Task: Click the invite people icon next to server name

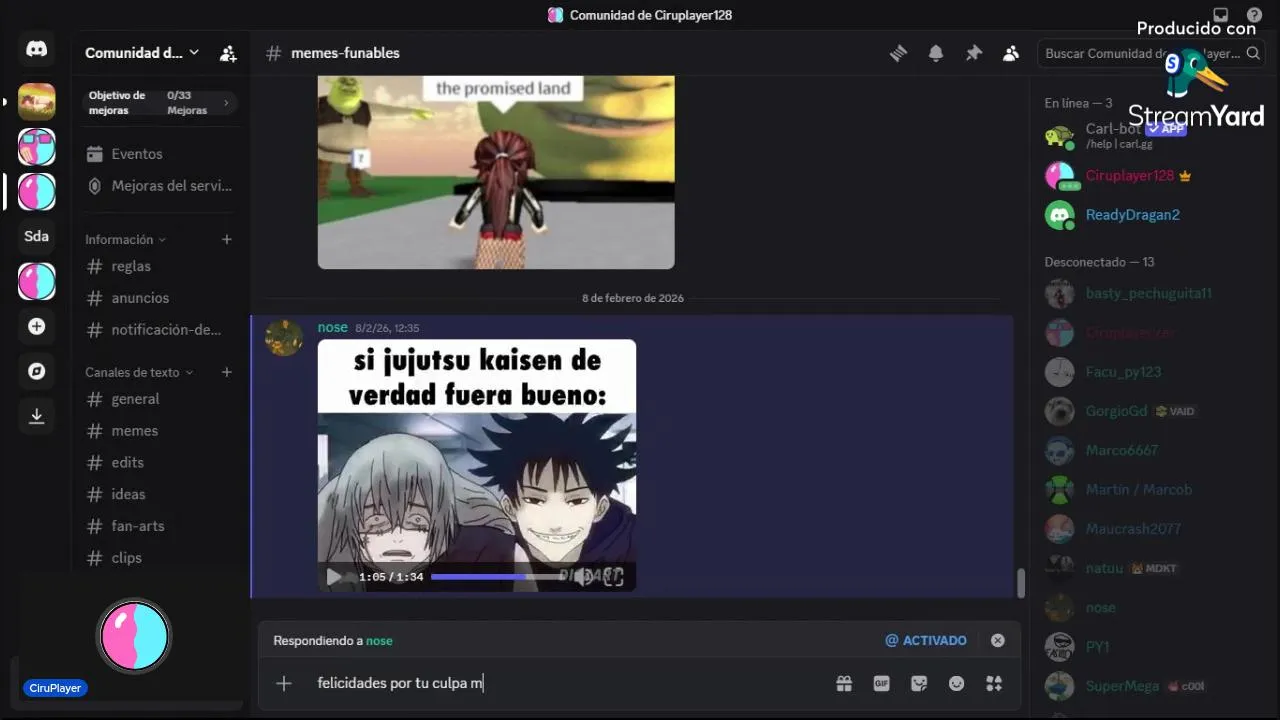Action: (228, 53)
